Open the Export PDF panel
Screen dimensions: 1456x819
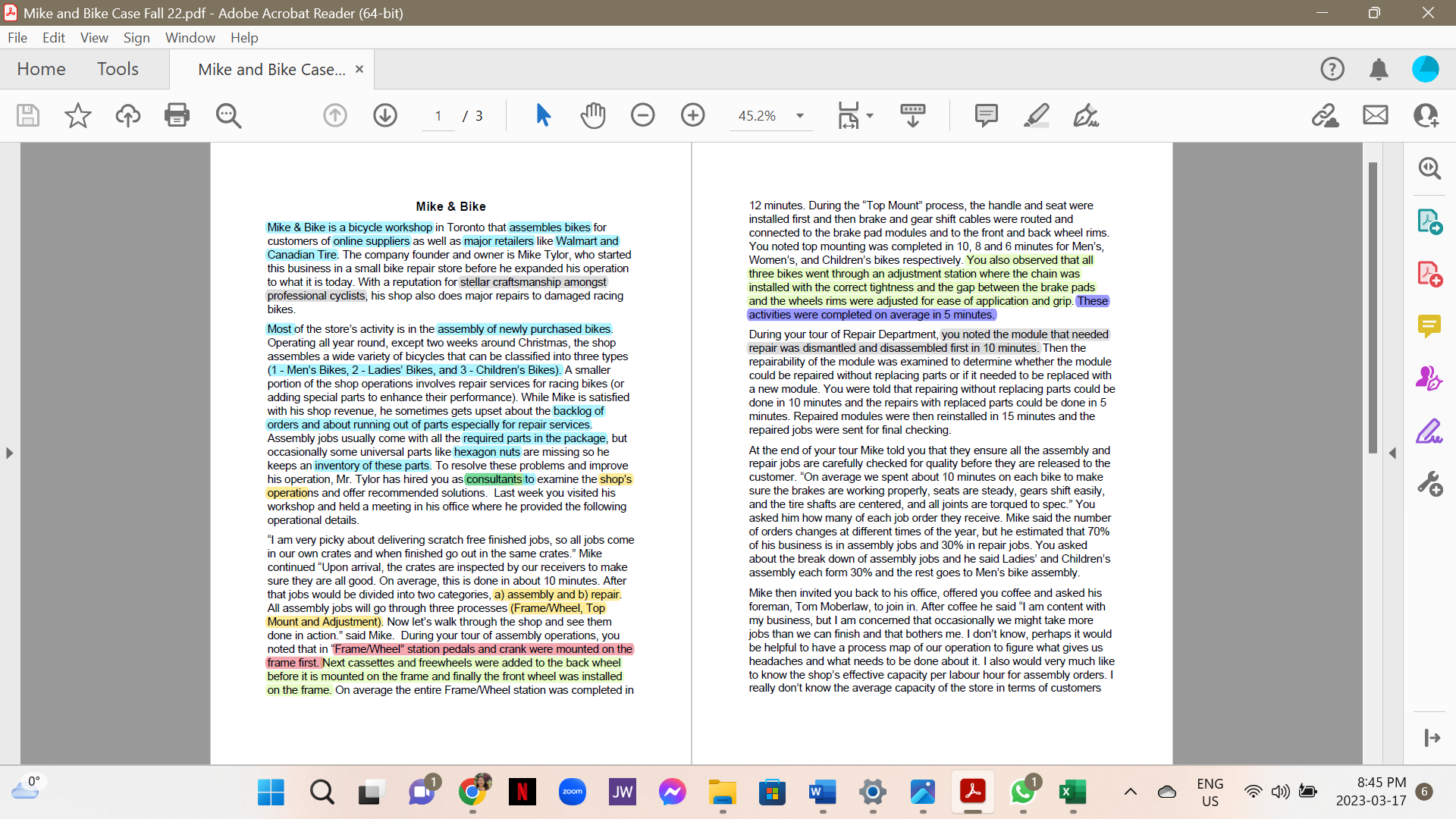click(1430, 221)
